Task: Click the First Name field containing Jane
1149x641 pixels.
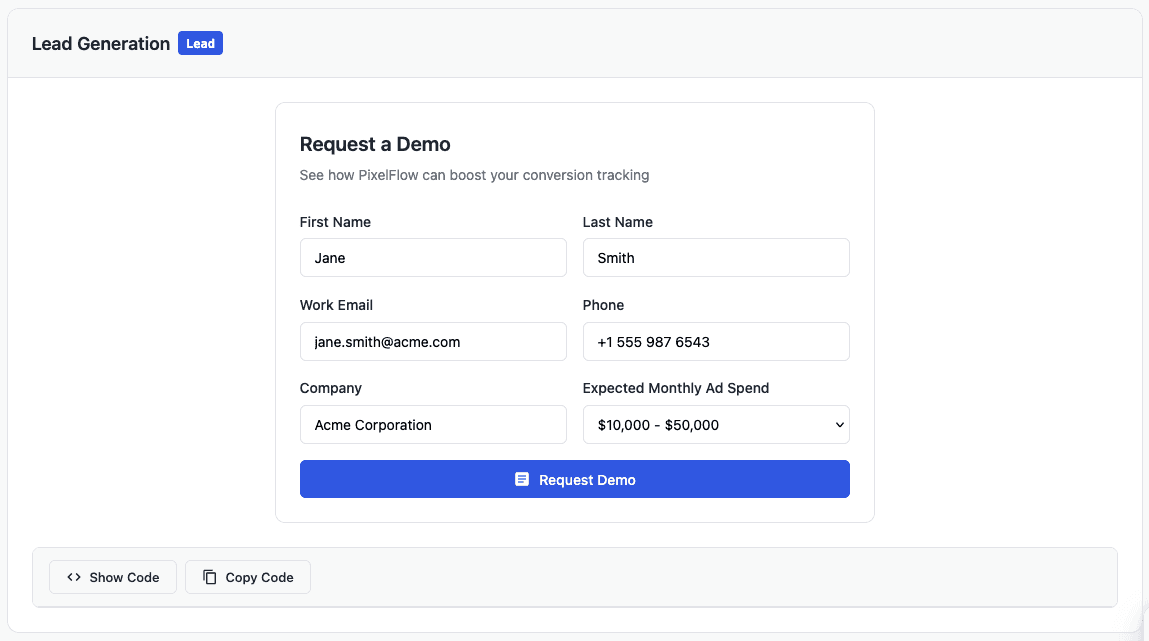Action: 433,257
